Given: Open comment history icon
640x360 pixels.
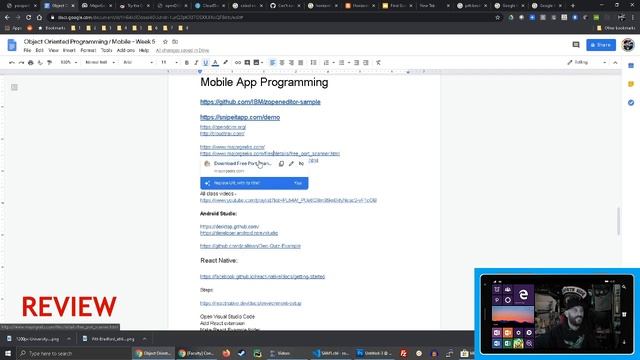Looking at the screenshot, I should click(x=576, y=44).
